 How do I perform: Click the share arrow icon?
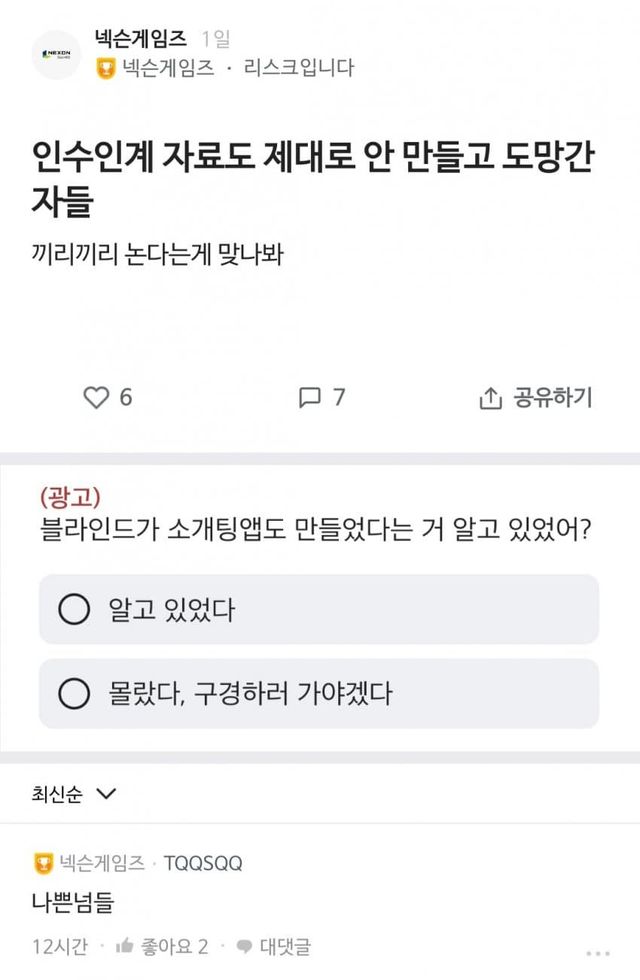pyautogui.click(x=490, y=398)
